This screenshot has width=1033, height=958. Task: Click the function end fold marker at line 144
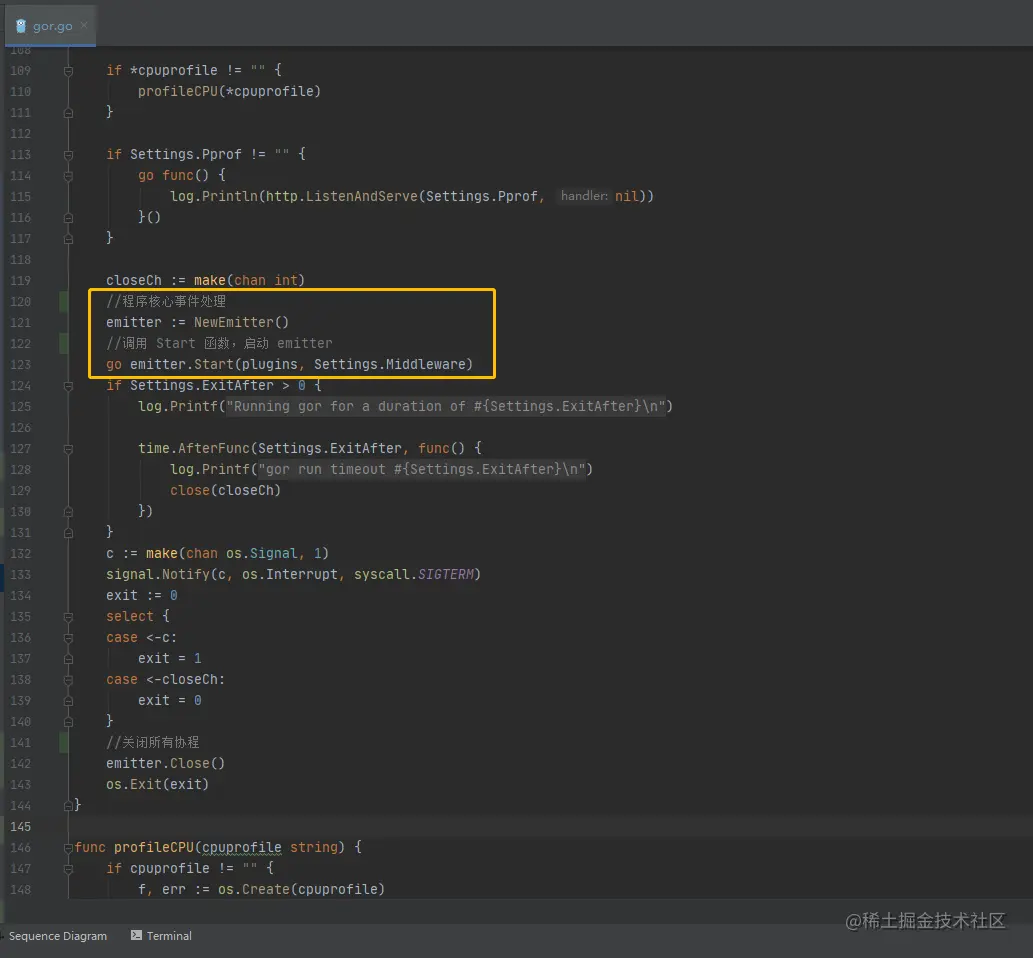[68, 806]
